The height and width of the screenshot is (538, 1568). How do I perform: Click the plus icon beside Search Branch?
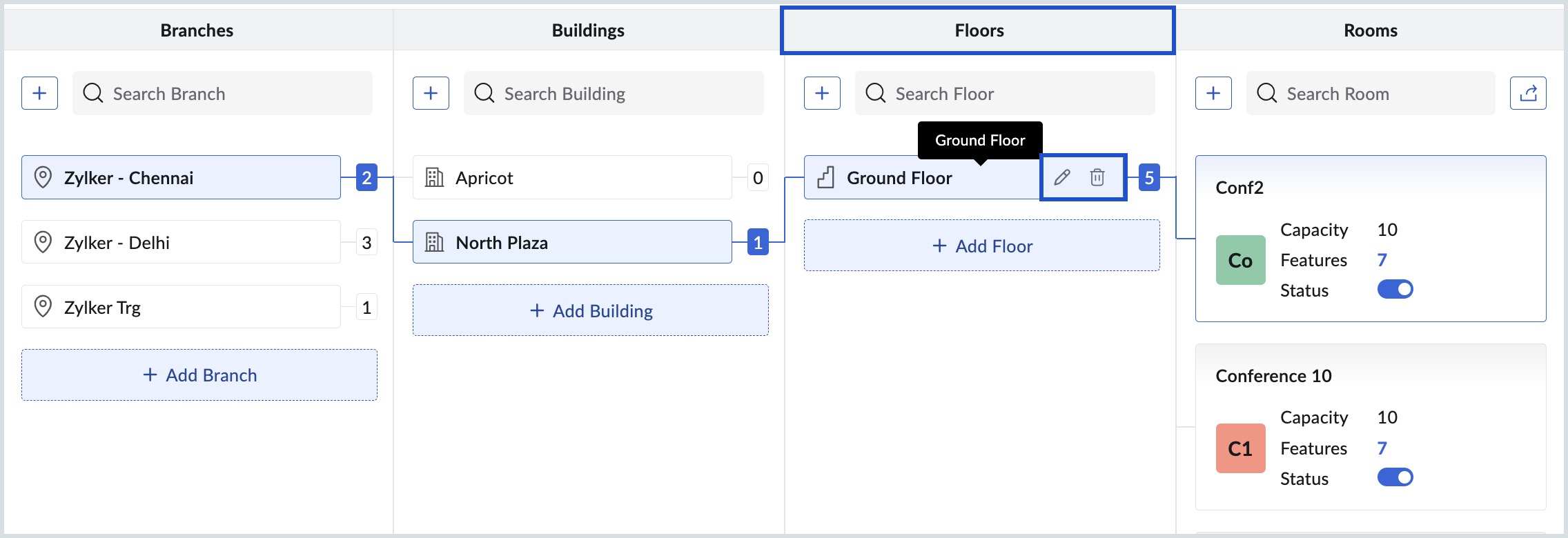click(39, 93)
